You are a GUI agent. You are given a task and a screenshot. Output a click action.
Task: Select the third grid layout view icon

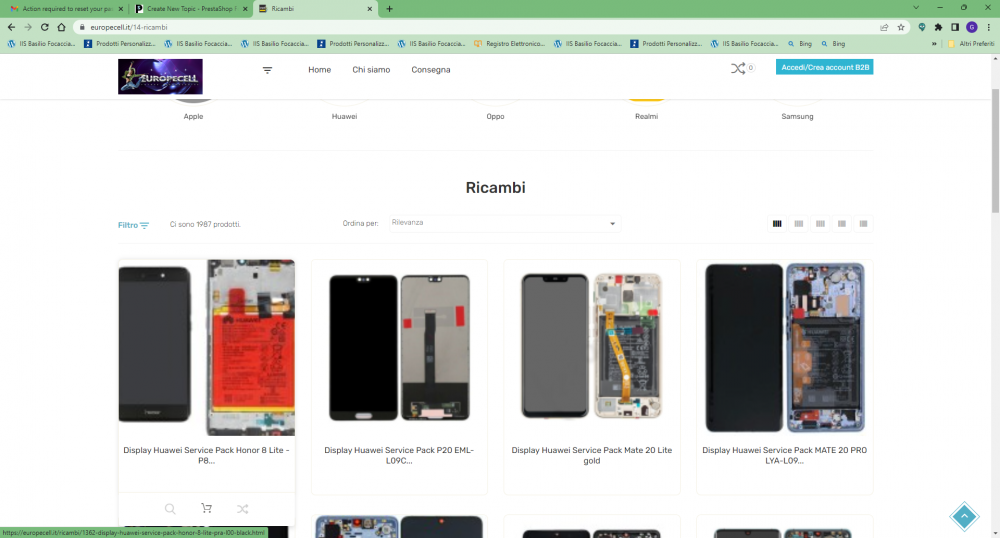click(x=820, y=224)
